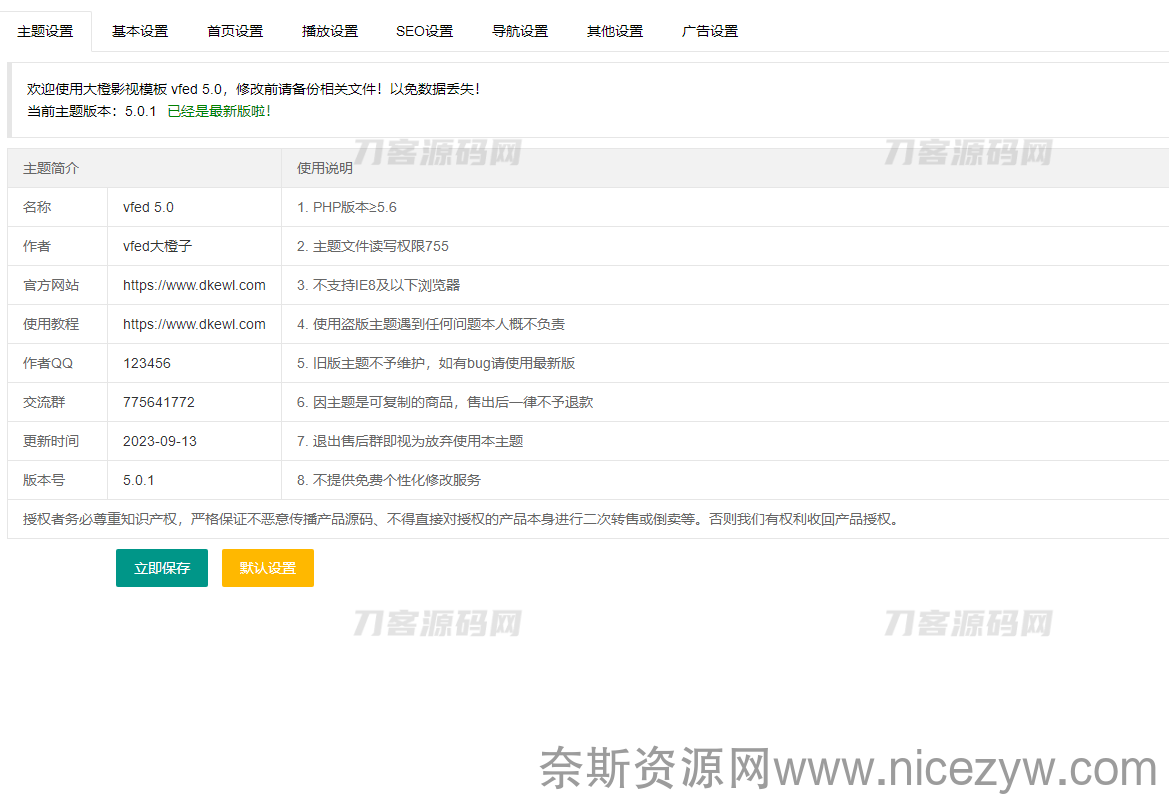Select the theme name value vfed 5.0
This screenshot has height=805, width=1169.
(x=148, y=207)
